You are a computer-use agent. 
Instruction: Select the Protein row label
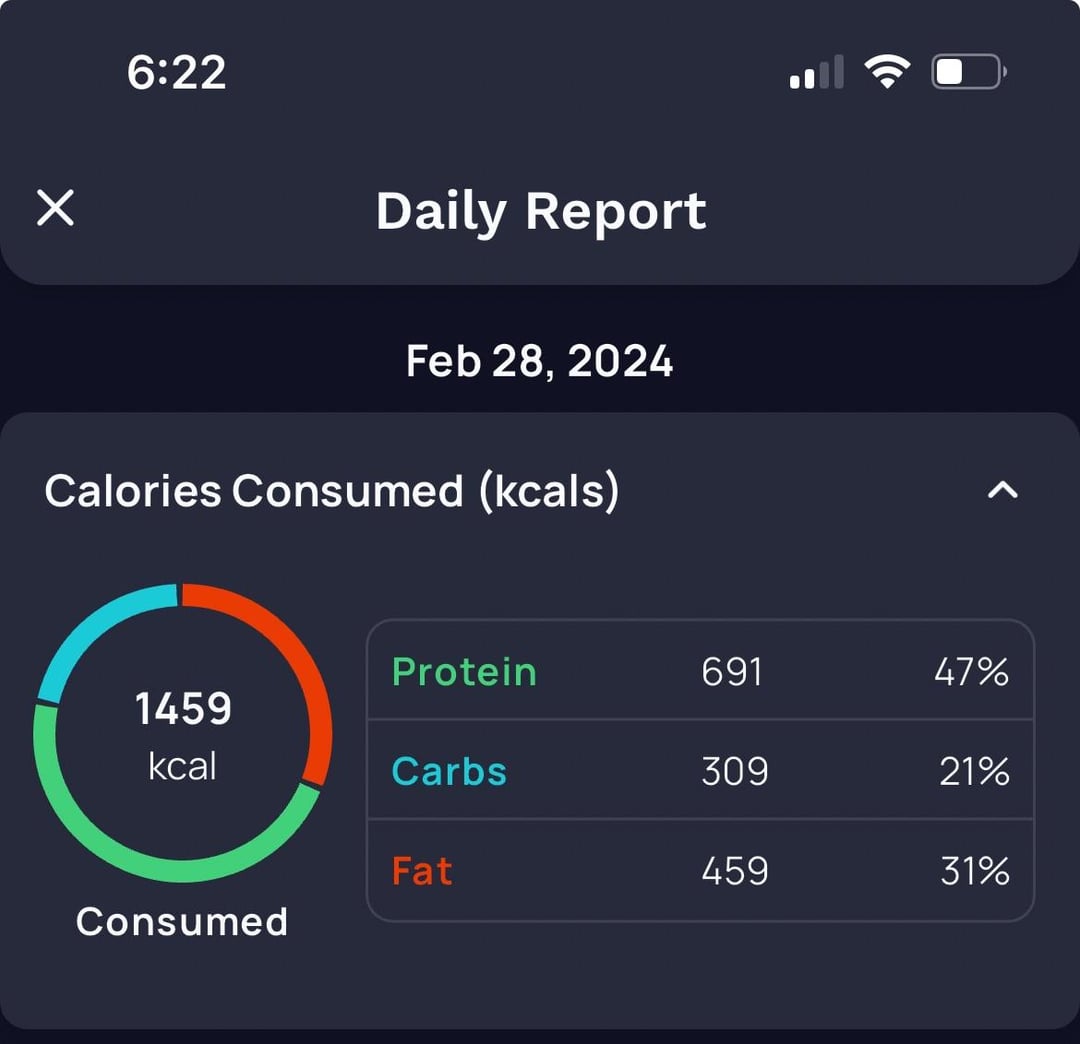[x=464, y=671]
